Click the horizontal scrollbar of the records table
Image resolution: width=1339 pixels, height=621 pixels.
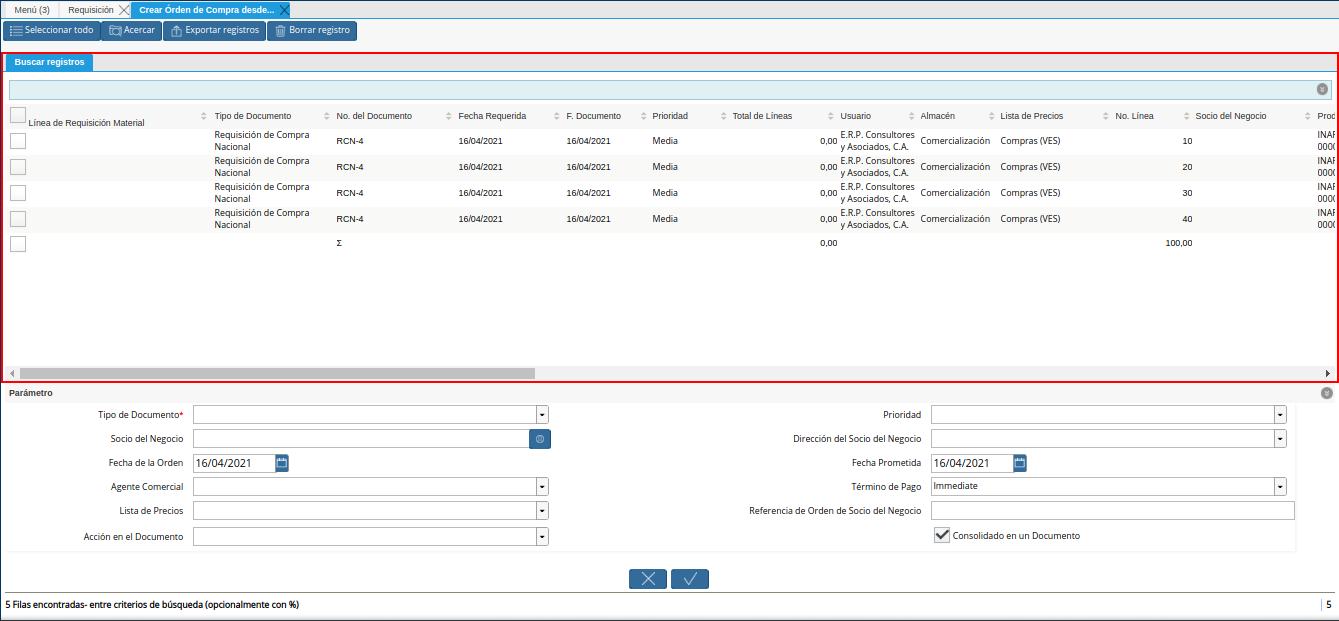coord(277,373)
